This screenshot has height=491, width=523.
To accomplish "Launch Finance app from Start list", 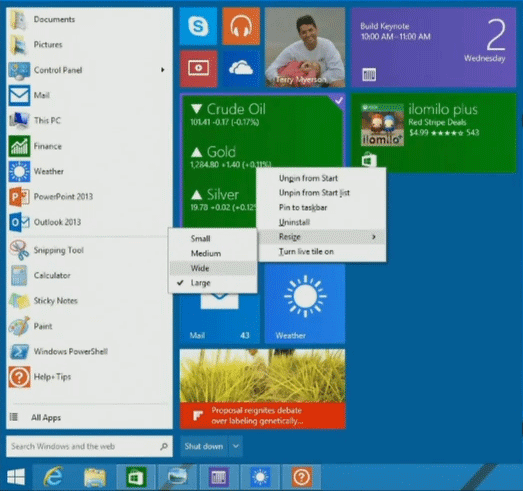I will tap(89, 146).
